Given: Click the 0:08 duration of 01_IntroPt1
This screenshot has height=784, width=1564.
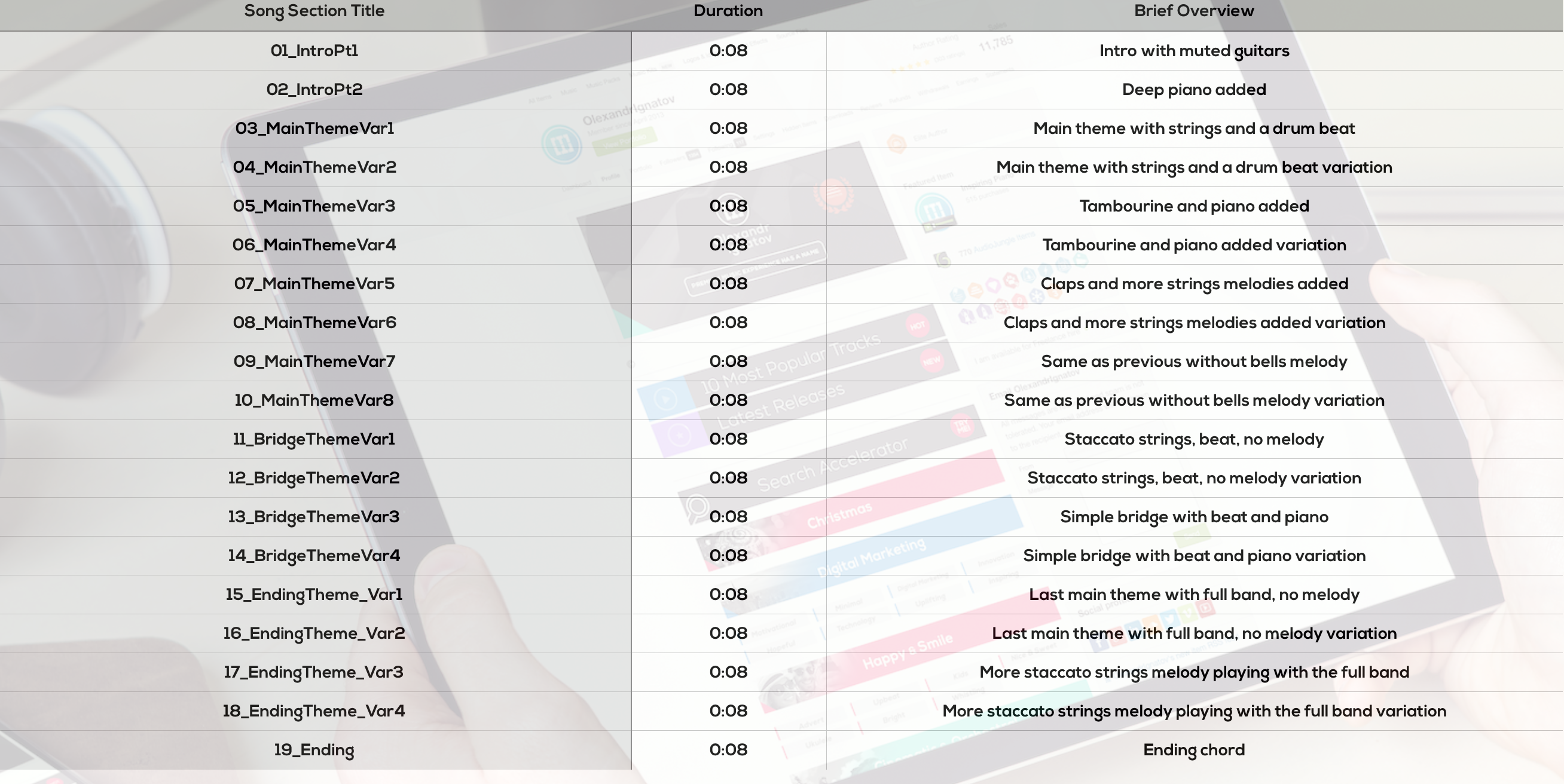Looking at the screenshot, I should click(x=728, y=51).
